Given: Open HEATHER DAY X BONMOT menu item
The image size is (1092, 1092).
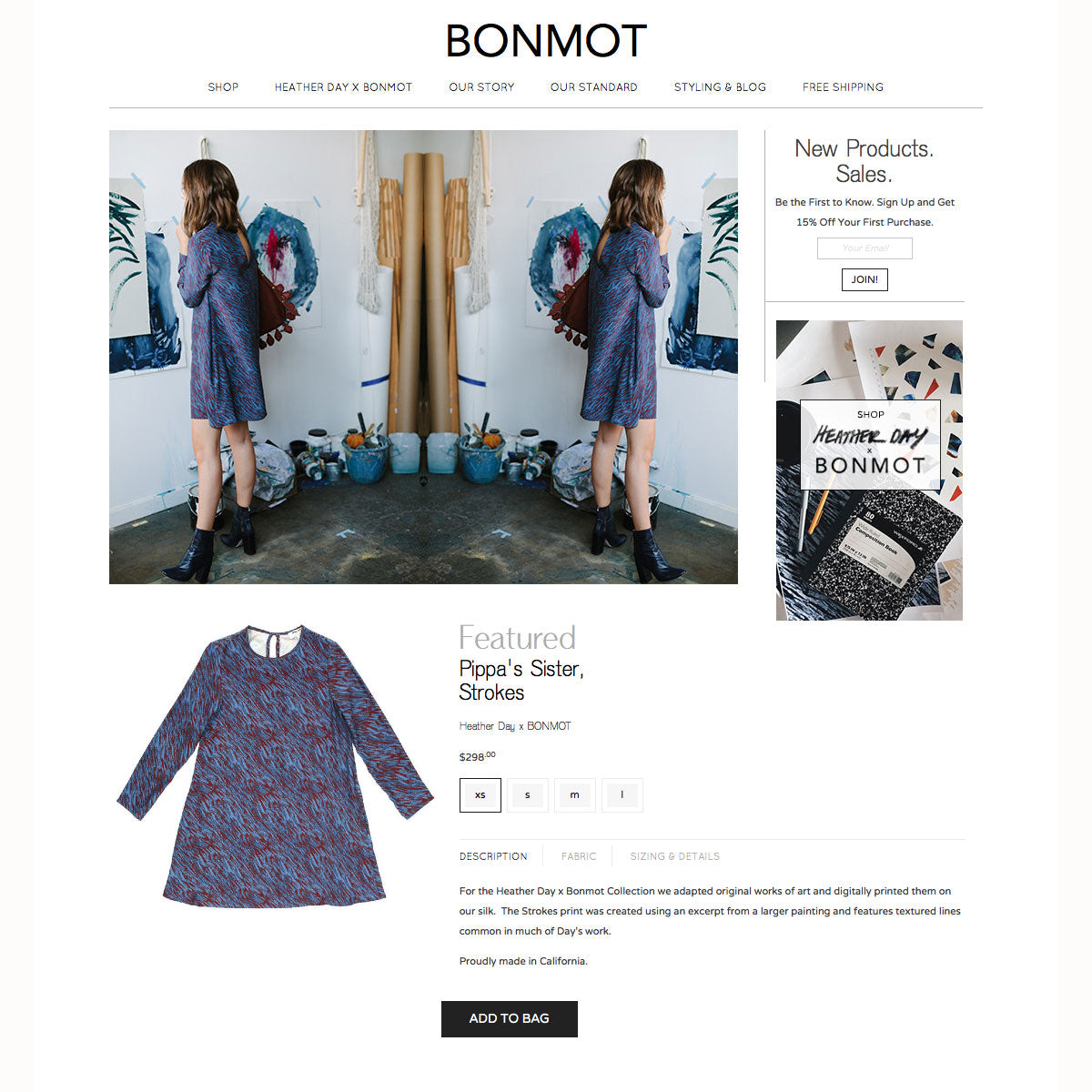Looking at the screenshot, I should (x=343, y=87).
